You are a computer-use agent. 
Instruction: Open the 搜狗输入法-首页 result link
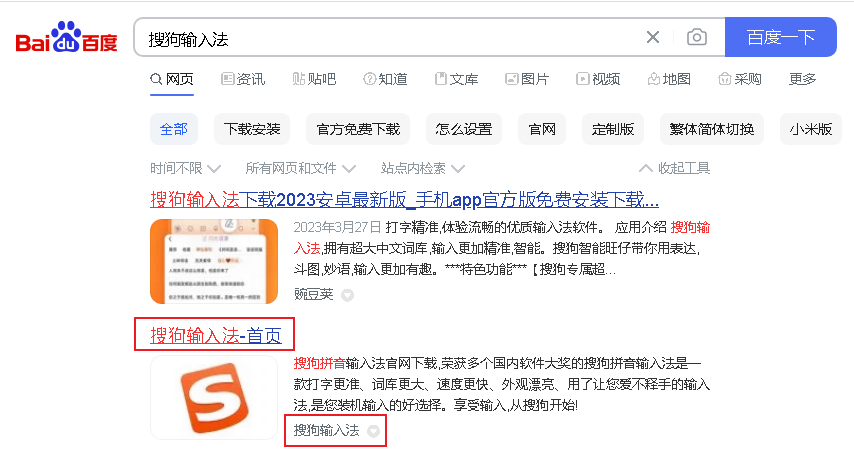click(x=216, y=336)
